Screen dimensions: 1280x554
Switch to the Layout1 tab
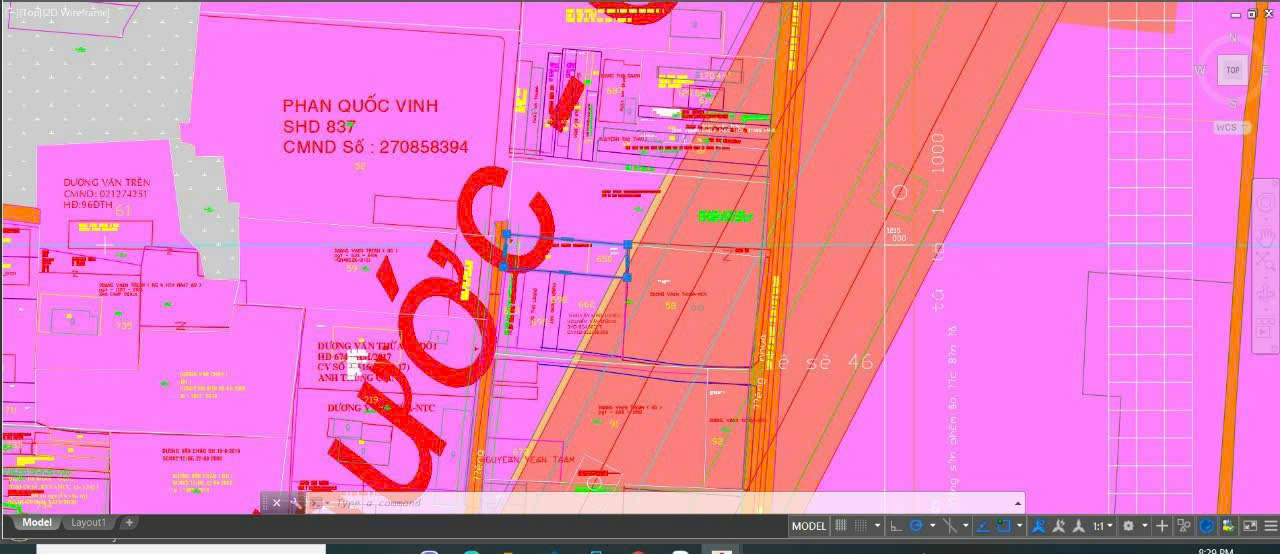coord(88,522)
